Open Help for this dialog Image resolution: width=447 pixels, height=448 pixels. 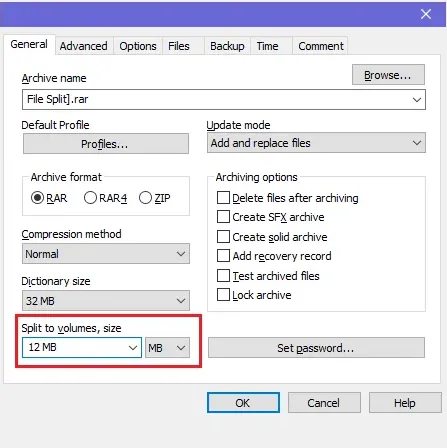tap(405, 403)
